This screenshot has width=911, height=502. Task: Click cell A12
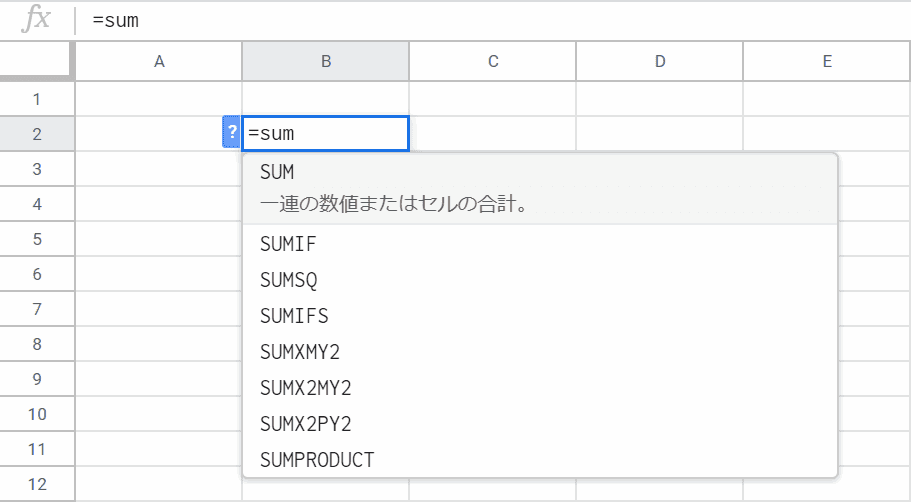(159, 483)
